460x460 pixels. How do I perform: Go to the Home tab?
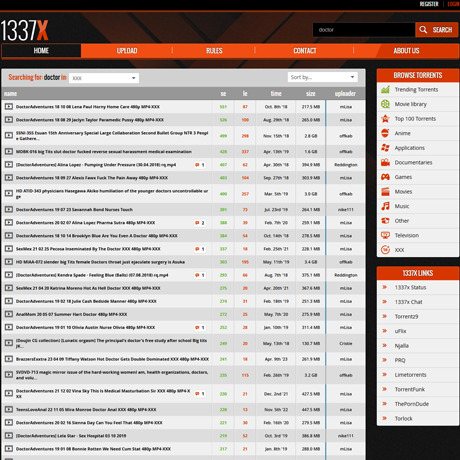(x=41, y=51)
